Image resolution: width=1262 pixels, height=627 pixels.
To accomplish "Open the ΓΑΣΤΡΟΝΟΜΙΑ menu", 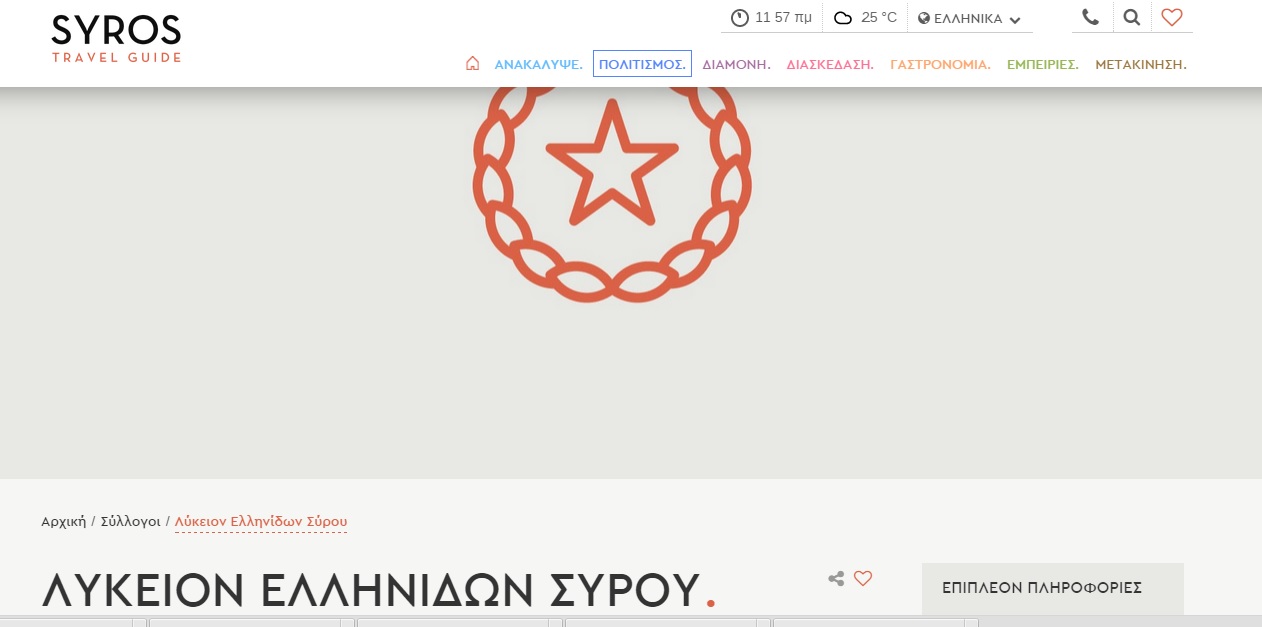I will click(x=940, y=64).
